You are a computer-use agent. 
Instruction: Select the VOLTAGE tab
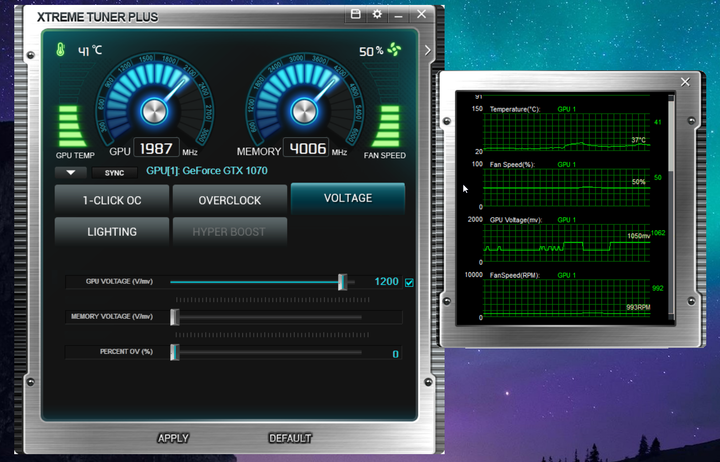pyautogui.click(x=348, y=198)
